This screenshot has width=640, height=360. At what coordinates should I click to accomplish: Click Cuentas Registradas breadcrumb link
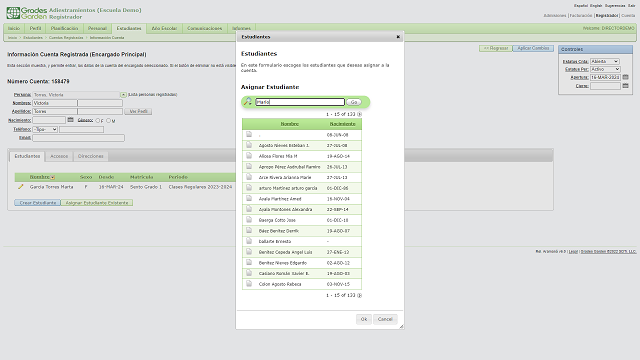click(x=66, y=38)
